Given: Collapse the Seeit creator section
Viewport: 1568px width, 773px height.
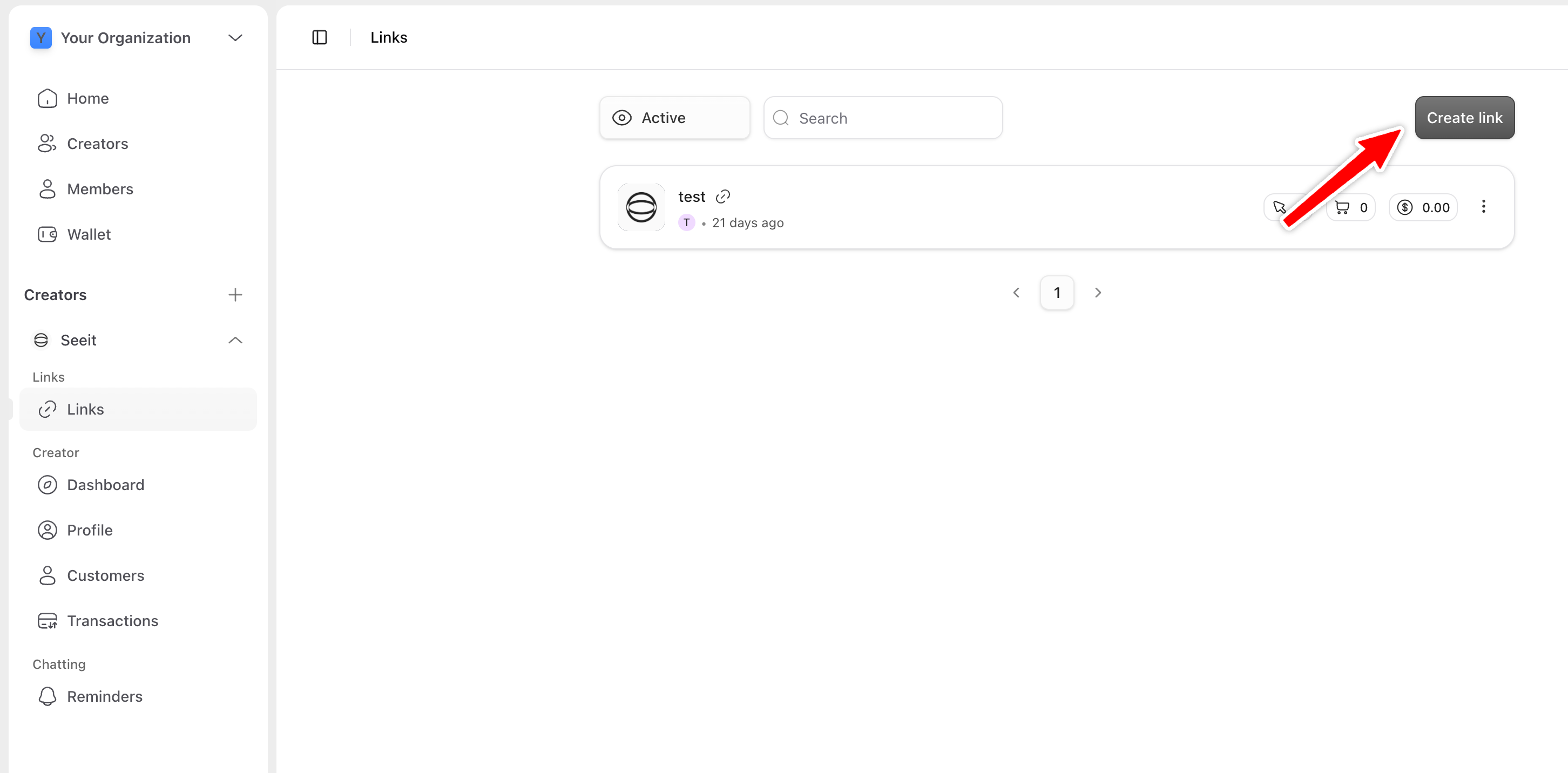Looking at the screenshot, I should (235, 340).
